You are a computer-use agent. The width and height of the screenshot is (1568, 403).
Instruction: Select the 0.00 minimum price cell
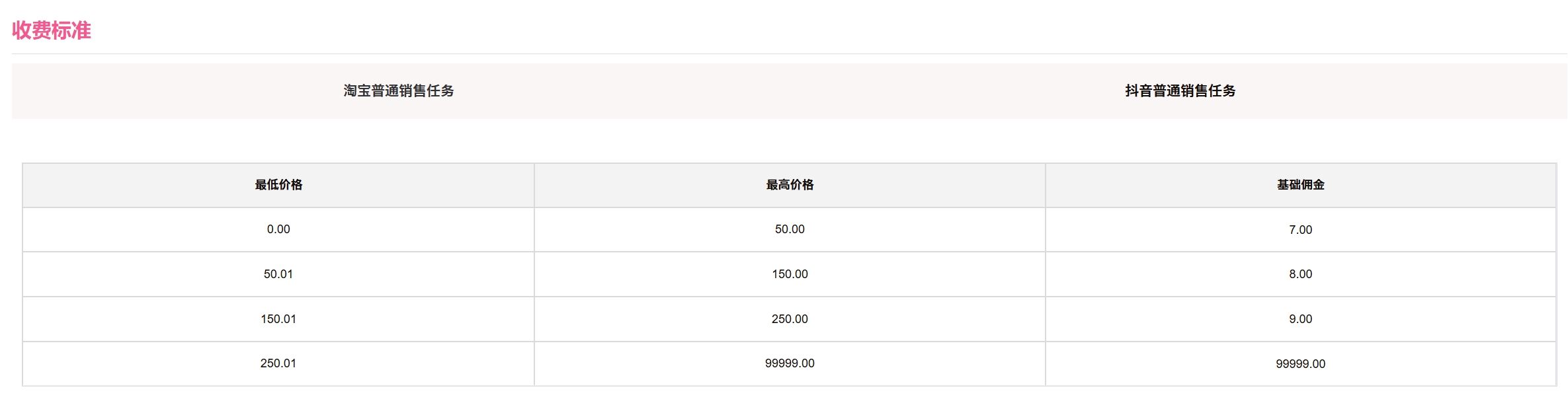[278, 229]
